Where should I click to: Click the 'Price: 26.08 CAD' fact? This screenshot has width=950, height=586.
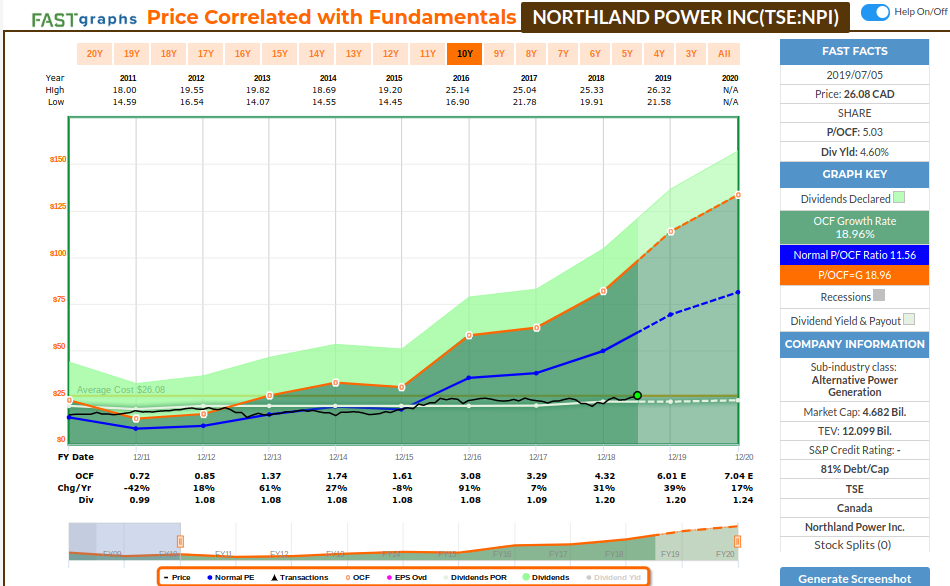pos(854,94)
